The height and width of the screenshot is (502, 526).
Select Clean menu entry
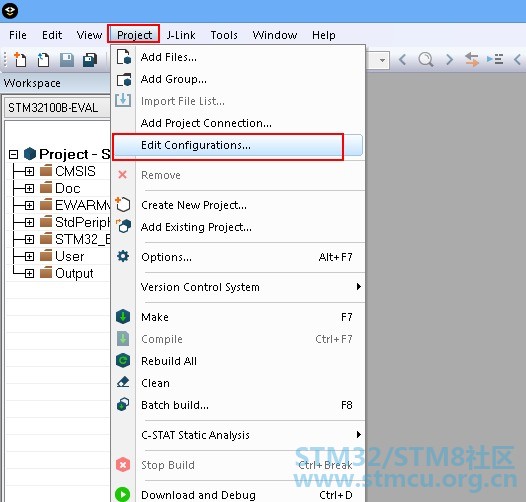pos(238,383)
